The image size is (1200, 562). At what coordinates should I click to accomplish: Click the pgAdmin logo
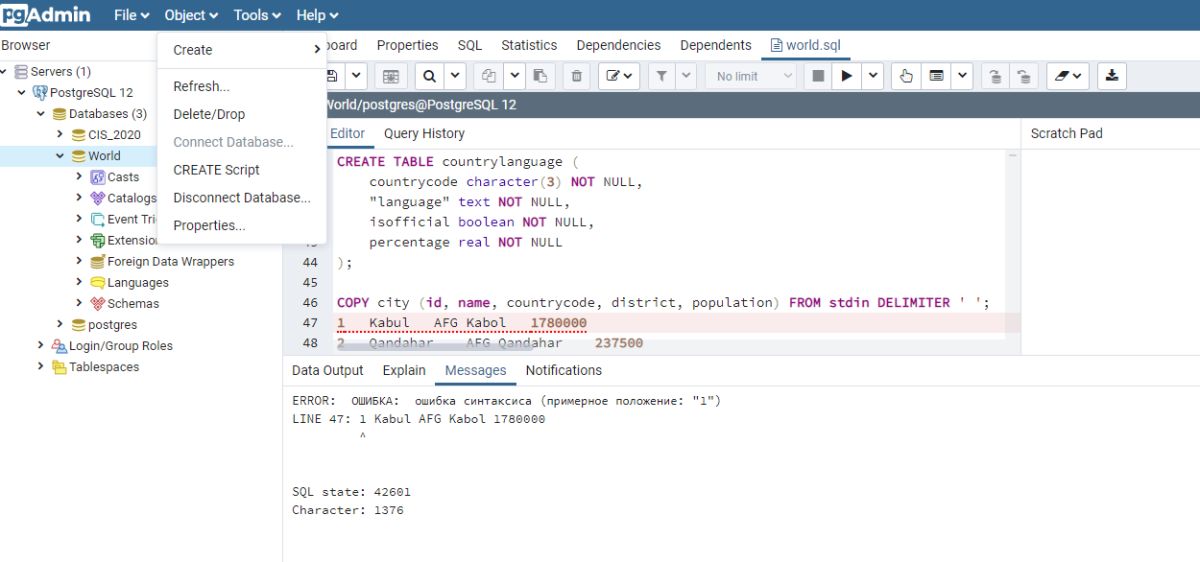pyautogui.click(x=46, y=15)
